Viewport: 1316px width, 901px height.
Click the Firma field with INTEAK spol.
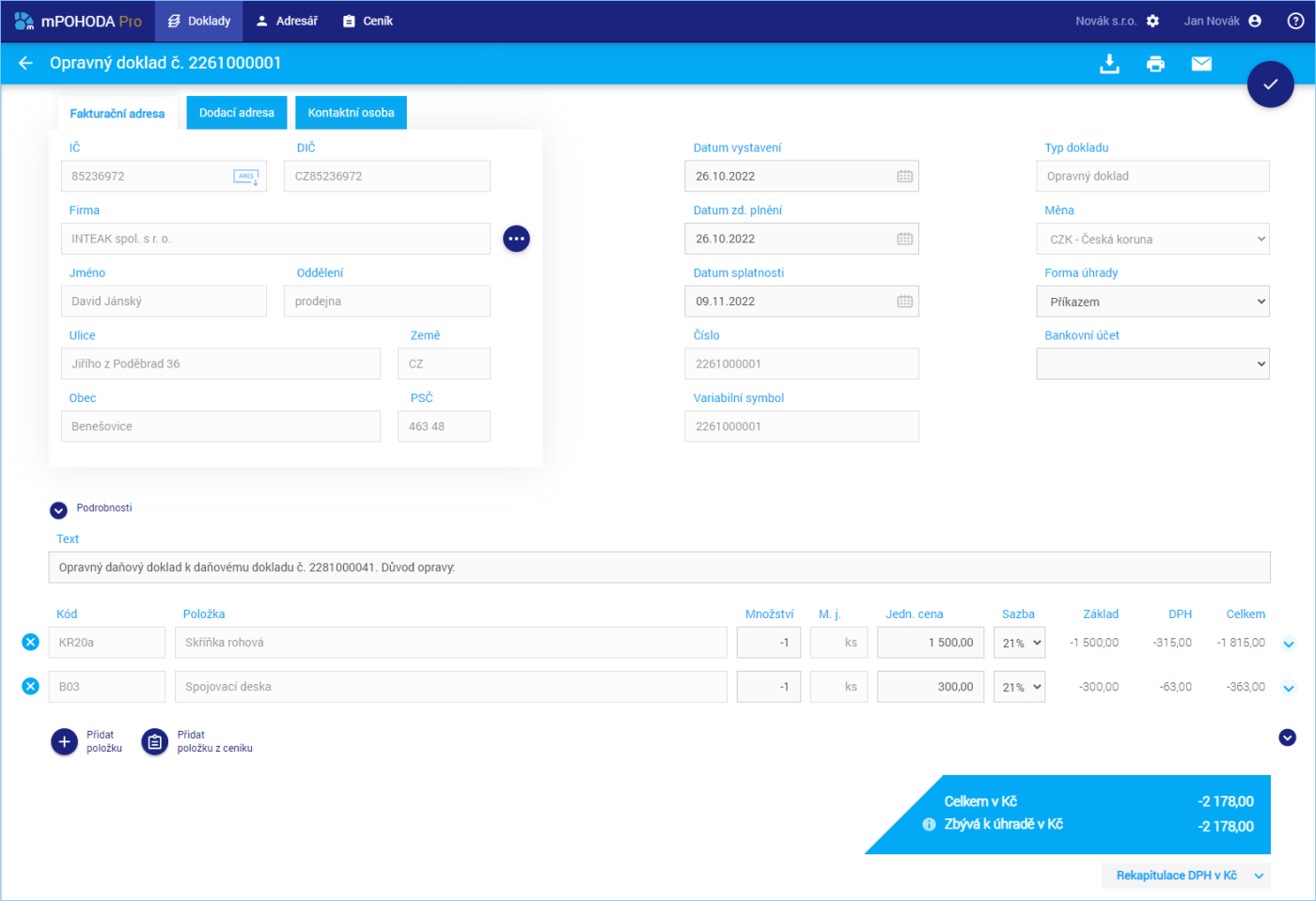coord(275,239)
